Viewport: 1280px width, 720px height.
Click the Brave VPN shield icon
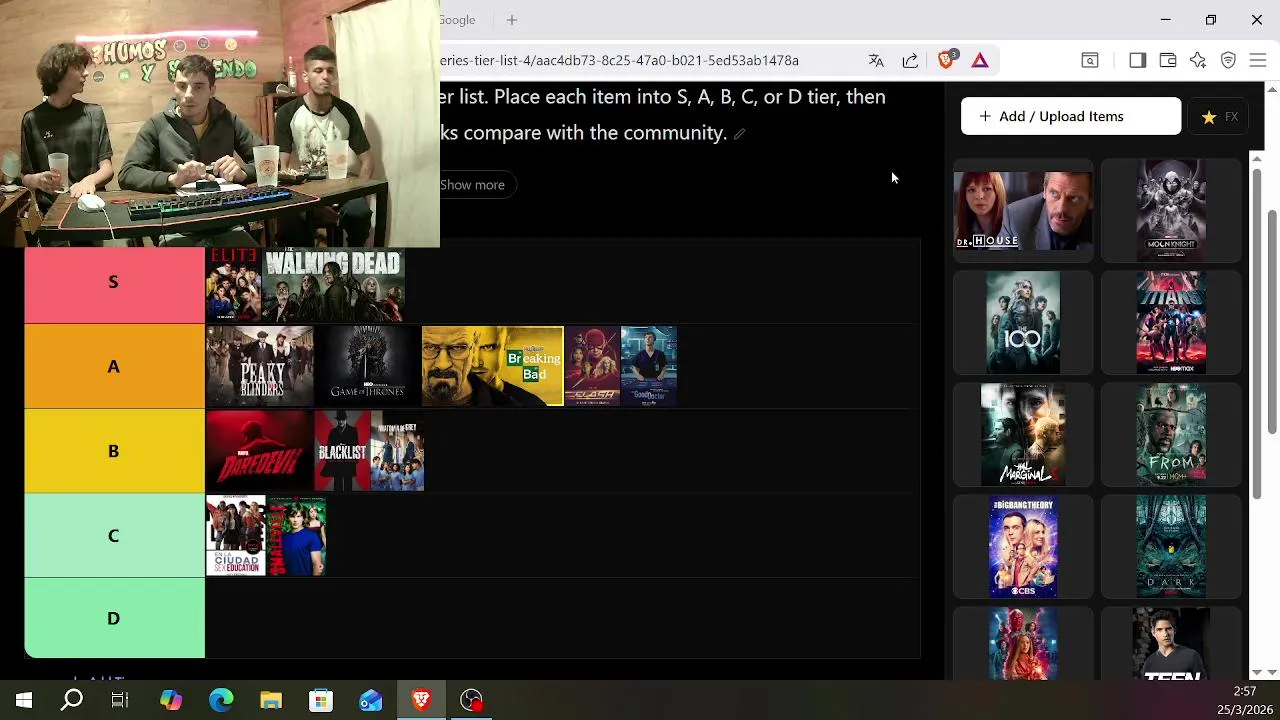1228,60
